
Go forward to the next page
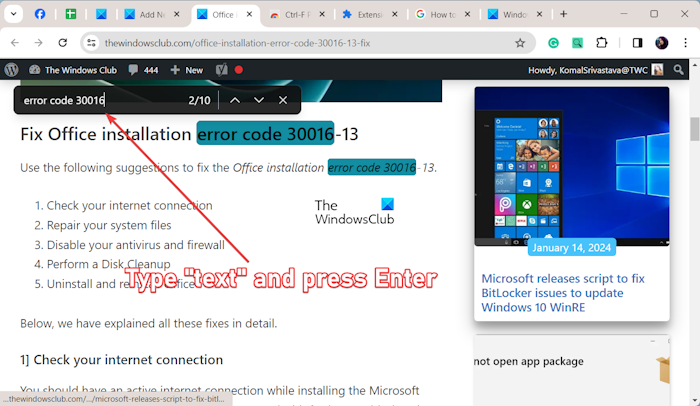point(39,43)
